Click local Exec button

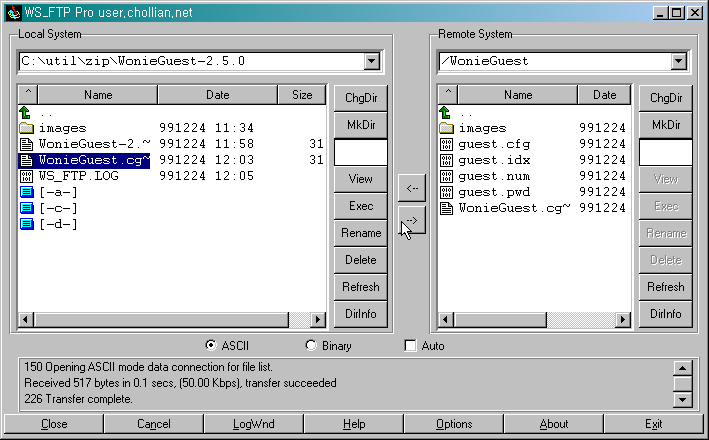(361, 206)
